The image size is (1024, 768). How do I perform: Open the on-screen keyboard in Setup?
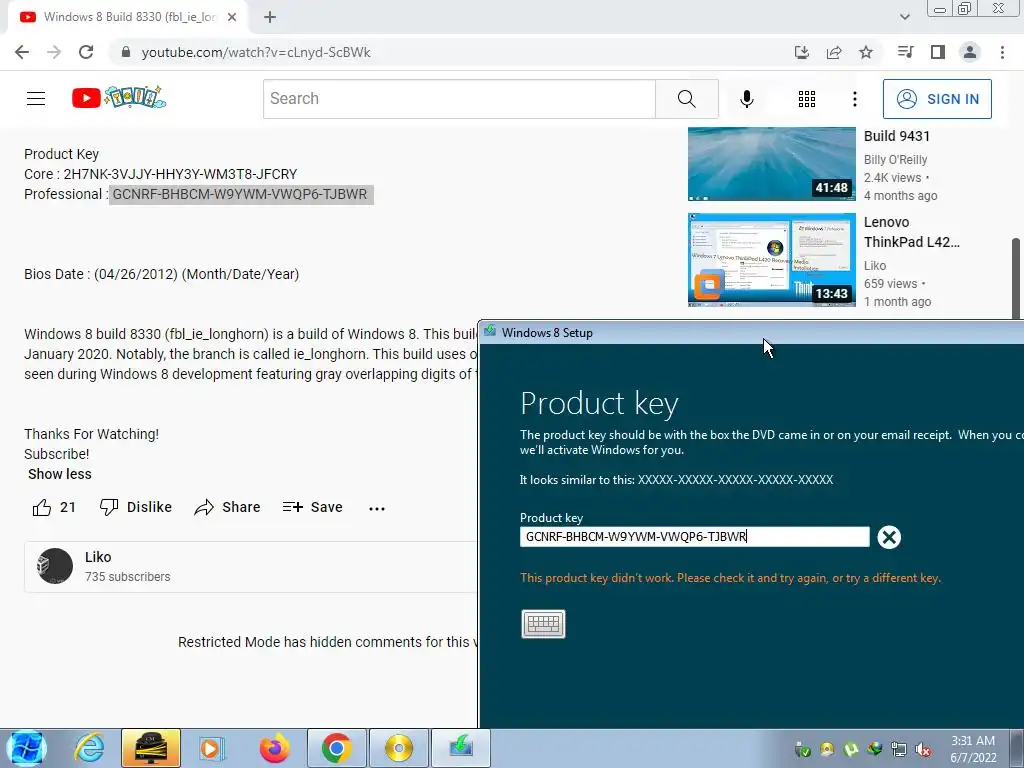(543, 624)
